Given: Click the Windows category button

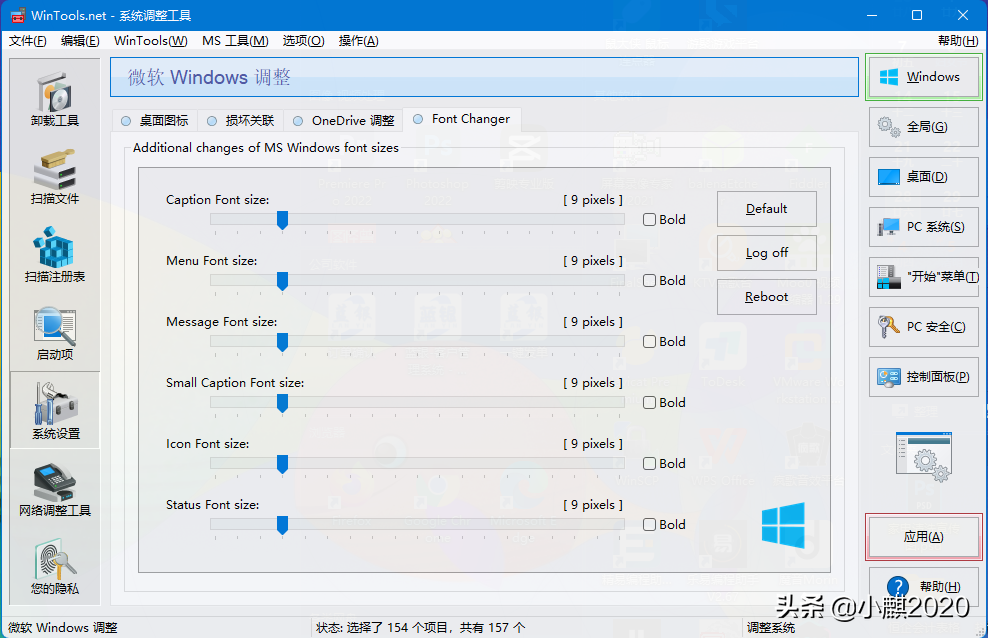Looking at the screenshot, I should click(924, 77).
